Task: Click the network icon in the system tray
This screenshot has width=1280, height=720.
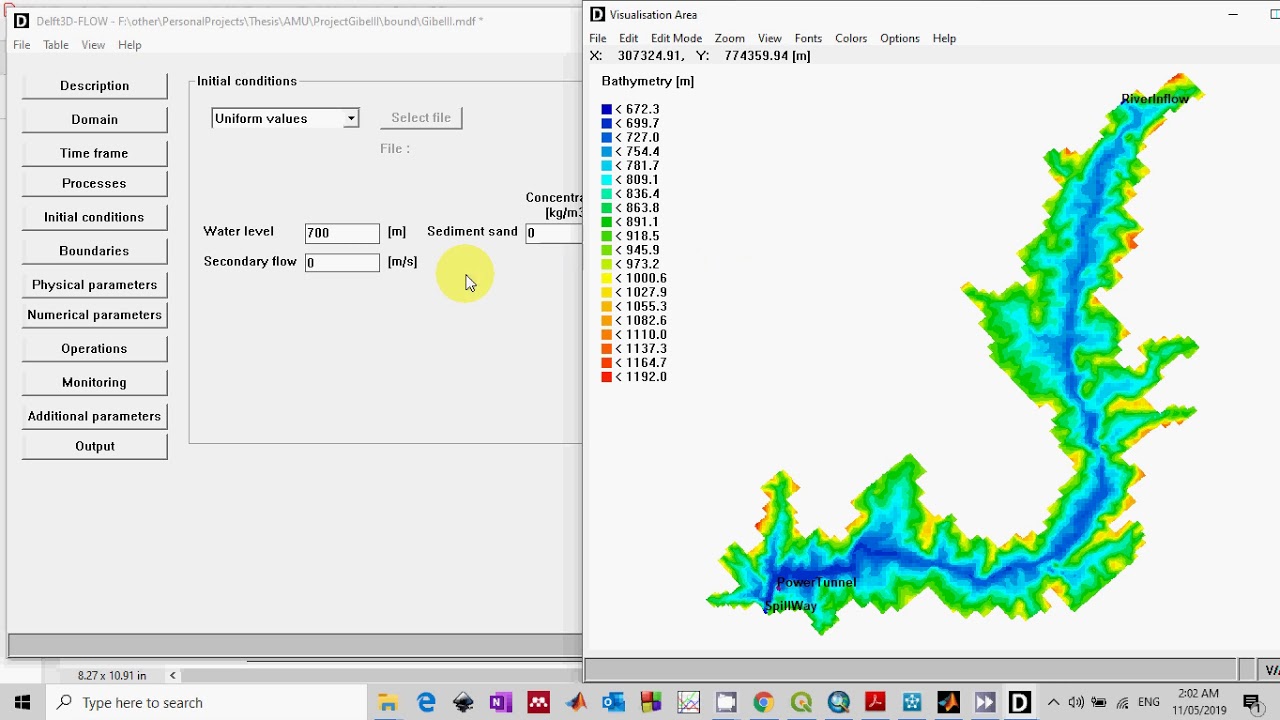Action: click(1123, 703)
